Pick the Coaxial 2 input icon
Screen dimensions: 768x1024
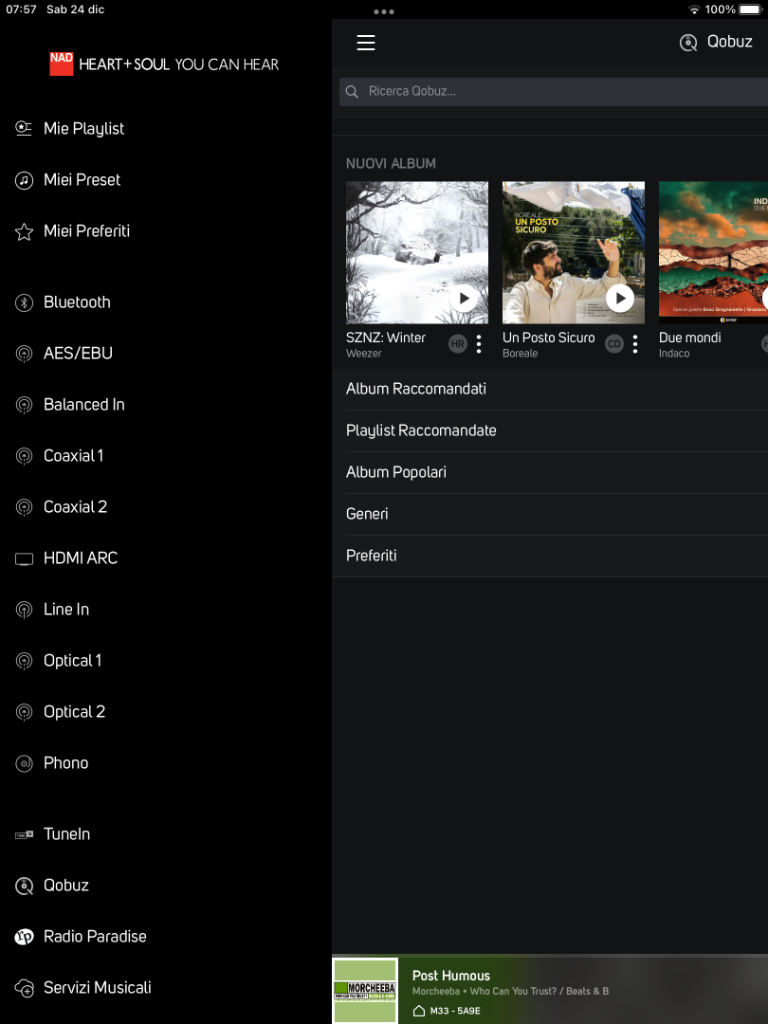(24, 507)
